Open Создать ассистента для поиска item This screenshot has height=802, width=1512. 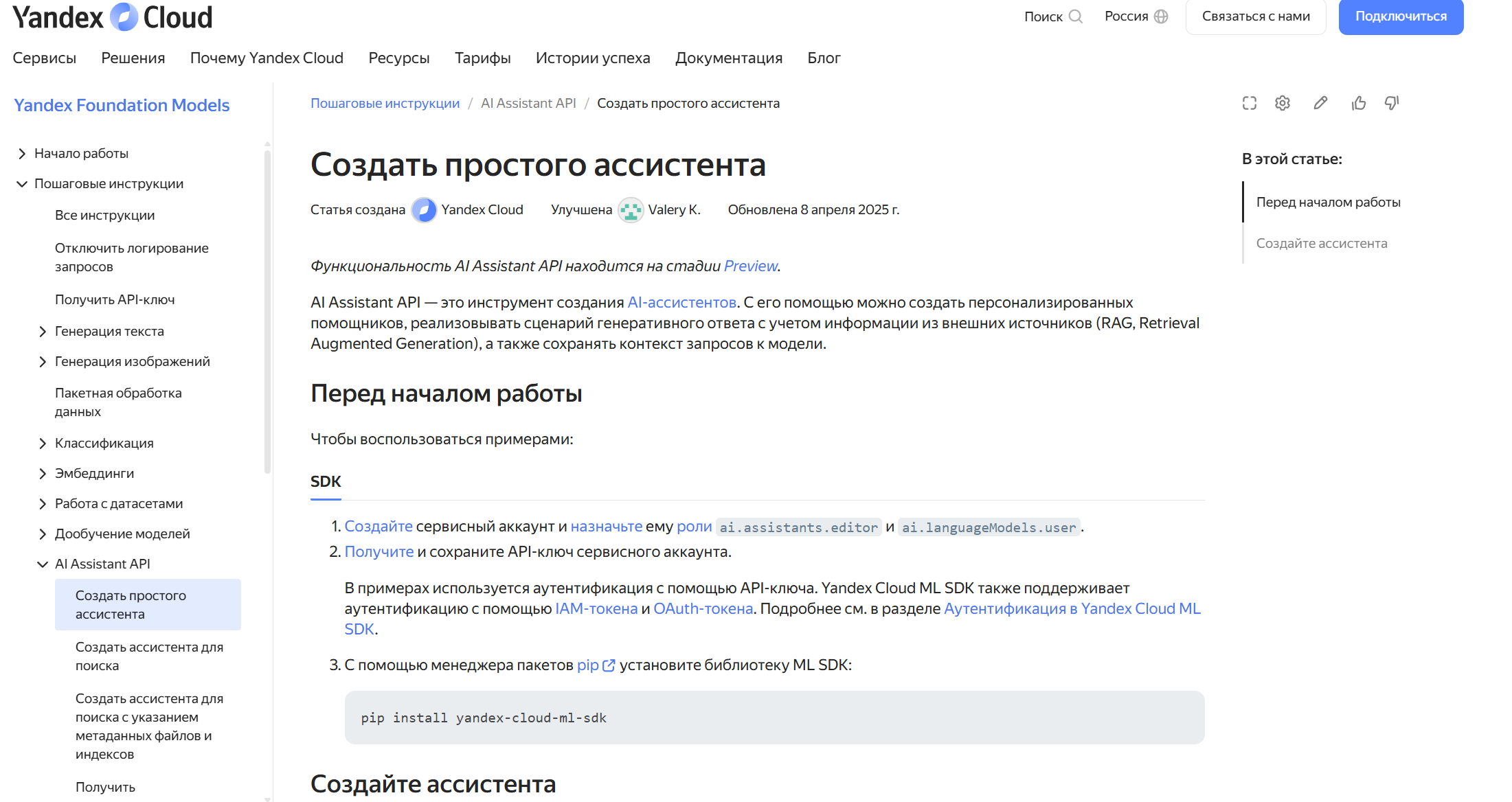(149, 656)
